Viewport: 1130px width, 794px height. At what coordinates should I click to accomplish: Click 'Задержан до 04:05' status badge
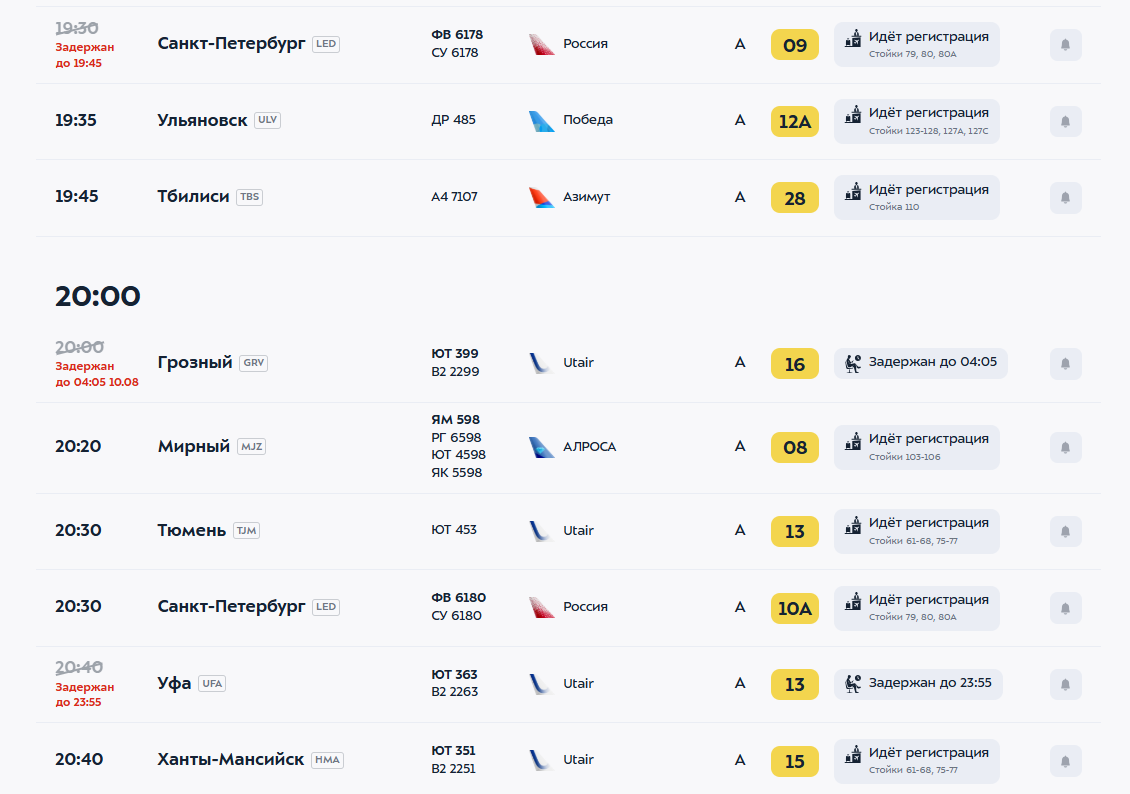920,363
